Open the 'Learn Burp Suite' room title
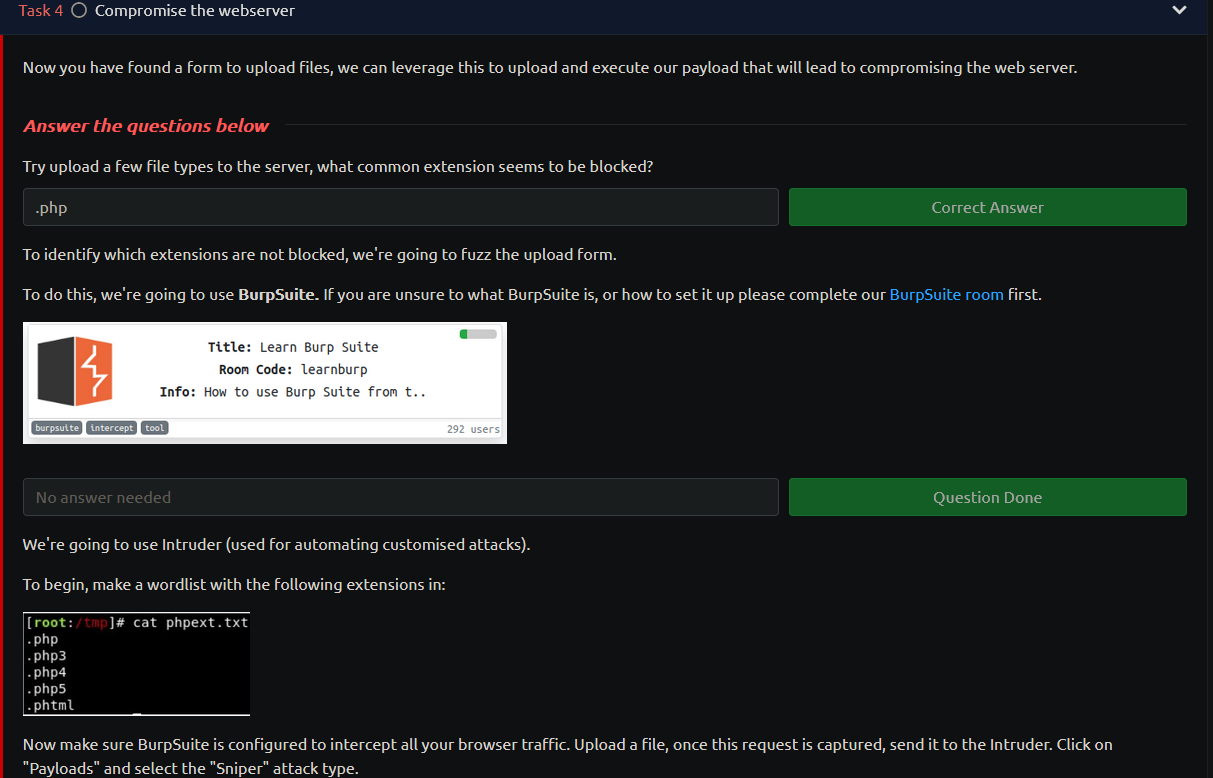 (x=319, y=347)
